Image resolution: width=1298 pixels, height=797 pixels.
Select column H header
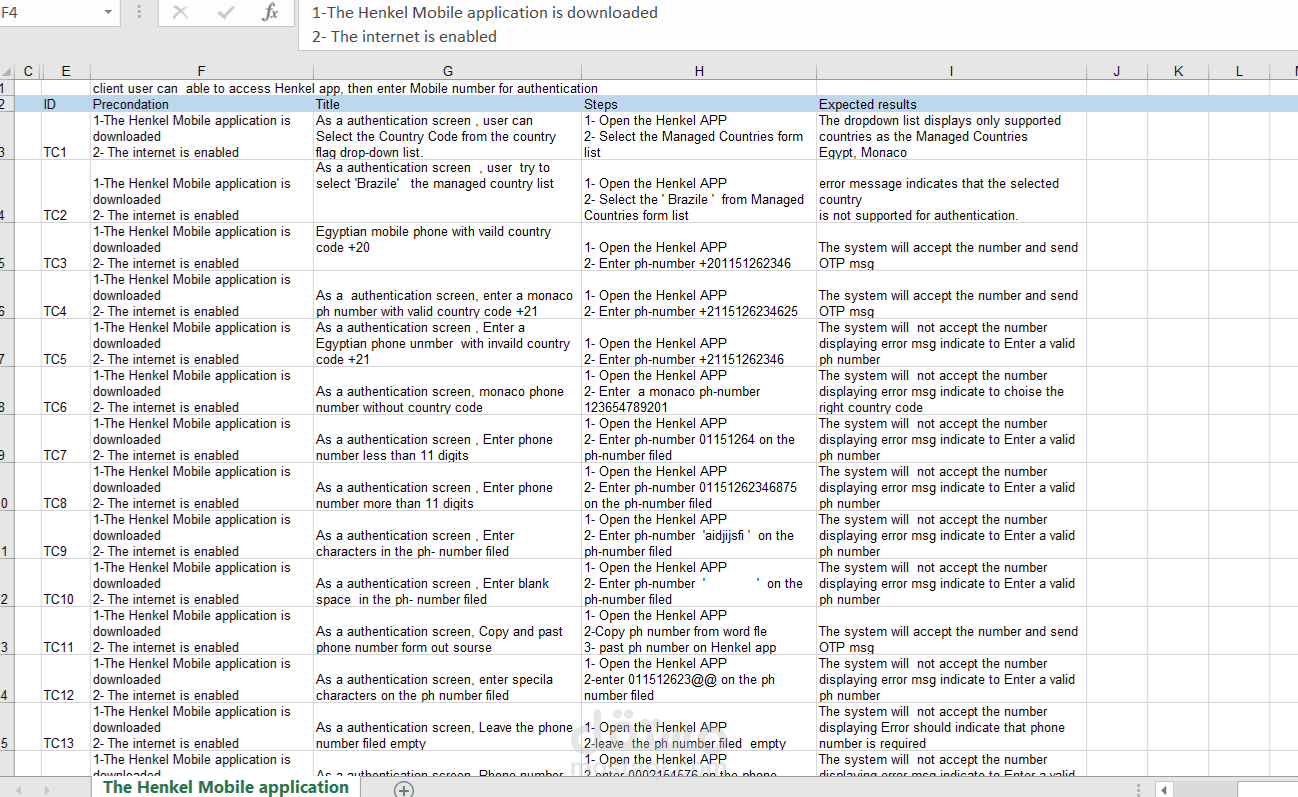(x=699, y=71)
